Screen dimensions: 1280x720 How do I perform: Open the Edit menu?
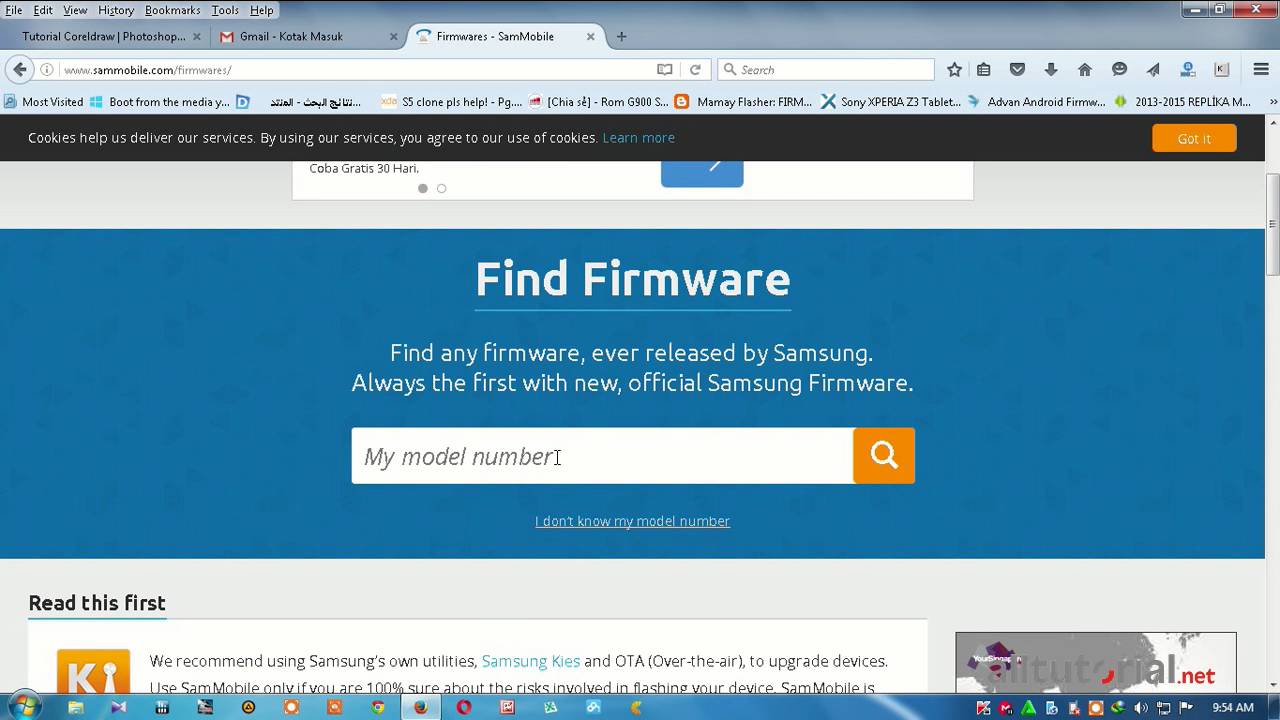[43, 10]
